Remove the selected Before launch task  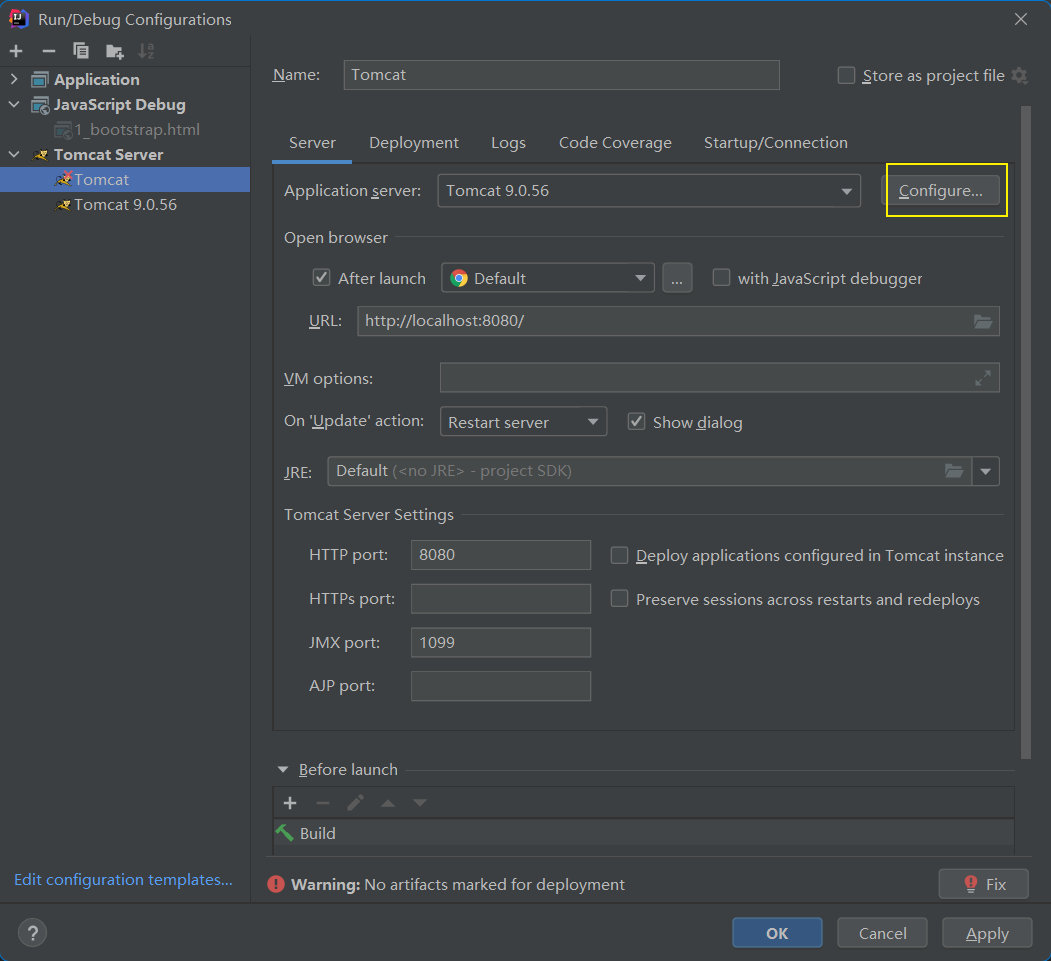[323, 803]
